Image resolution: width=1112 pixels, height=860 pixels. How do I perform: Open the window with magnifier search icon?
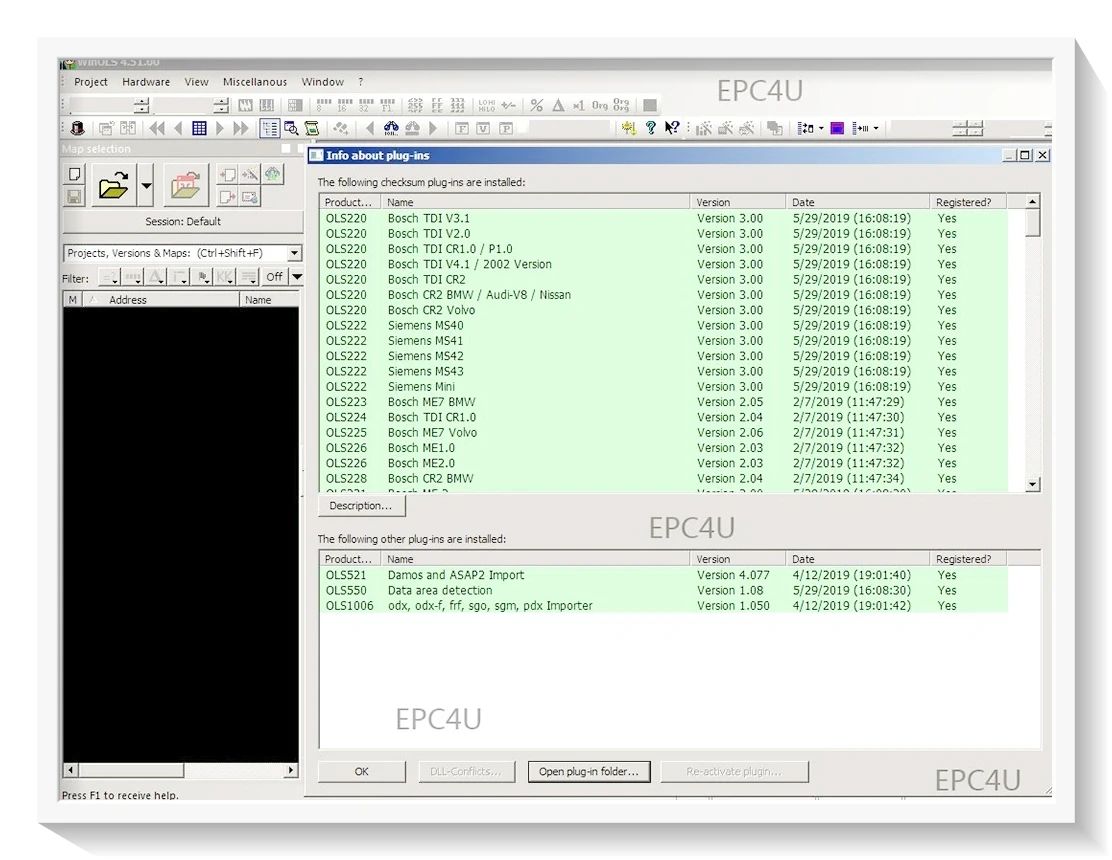pyautogui.click(x=291, y=128)
